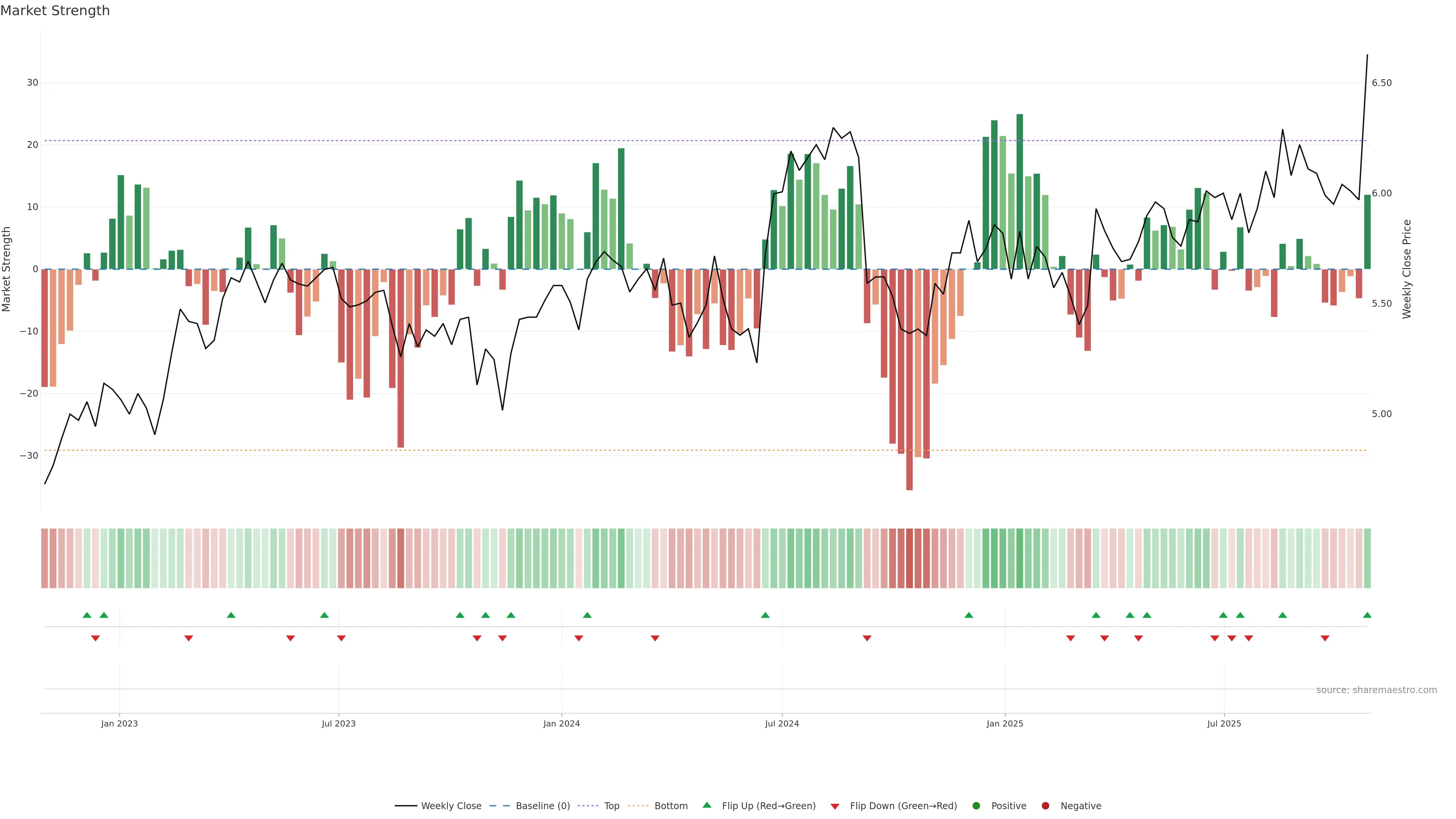Image resolution: width=1456 pixels, height=819 pixels.
Task: Click the Flip Down red triangle legend icon
Action: coord(835,806)
